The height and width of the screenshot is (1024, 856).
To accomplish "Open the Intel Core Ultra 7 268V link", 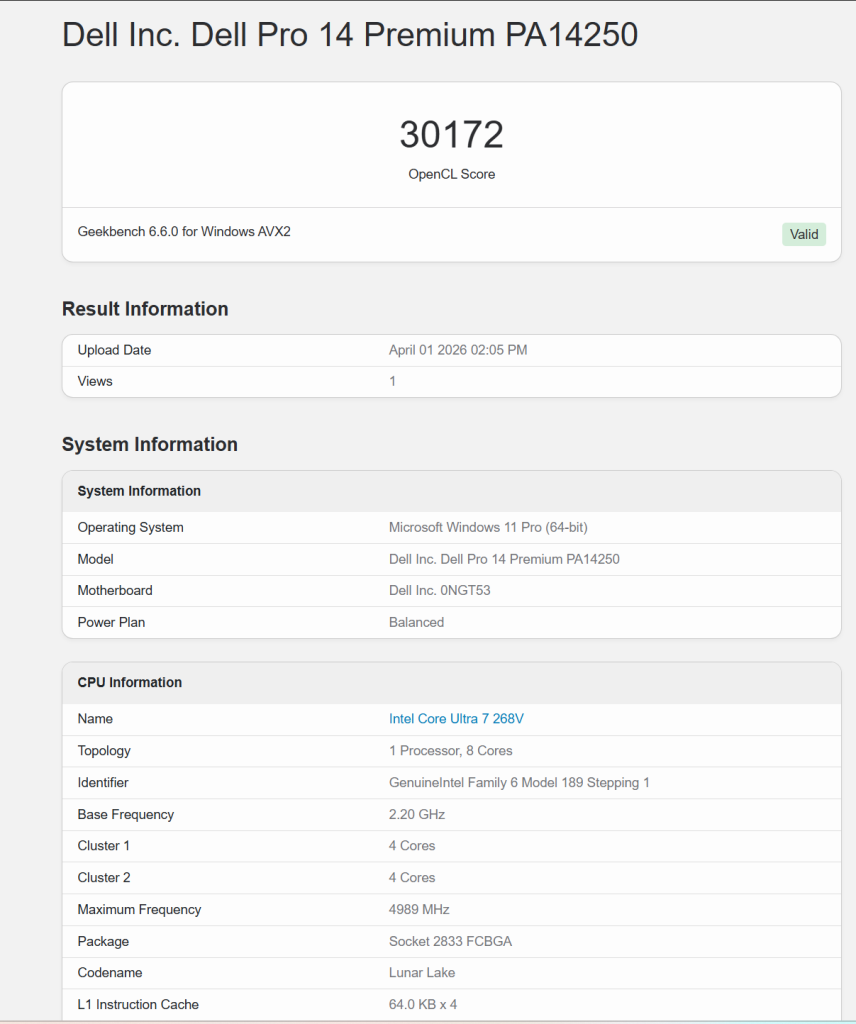I will pos(456,718).
